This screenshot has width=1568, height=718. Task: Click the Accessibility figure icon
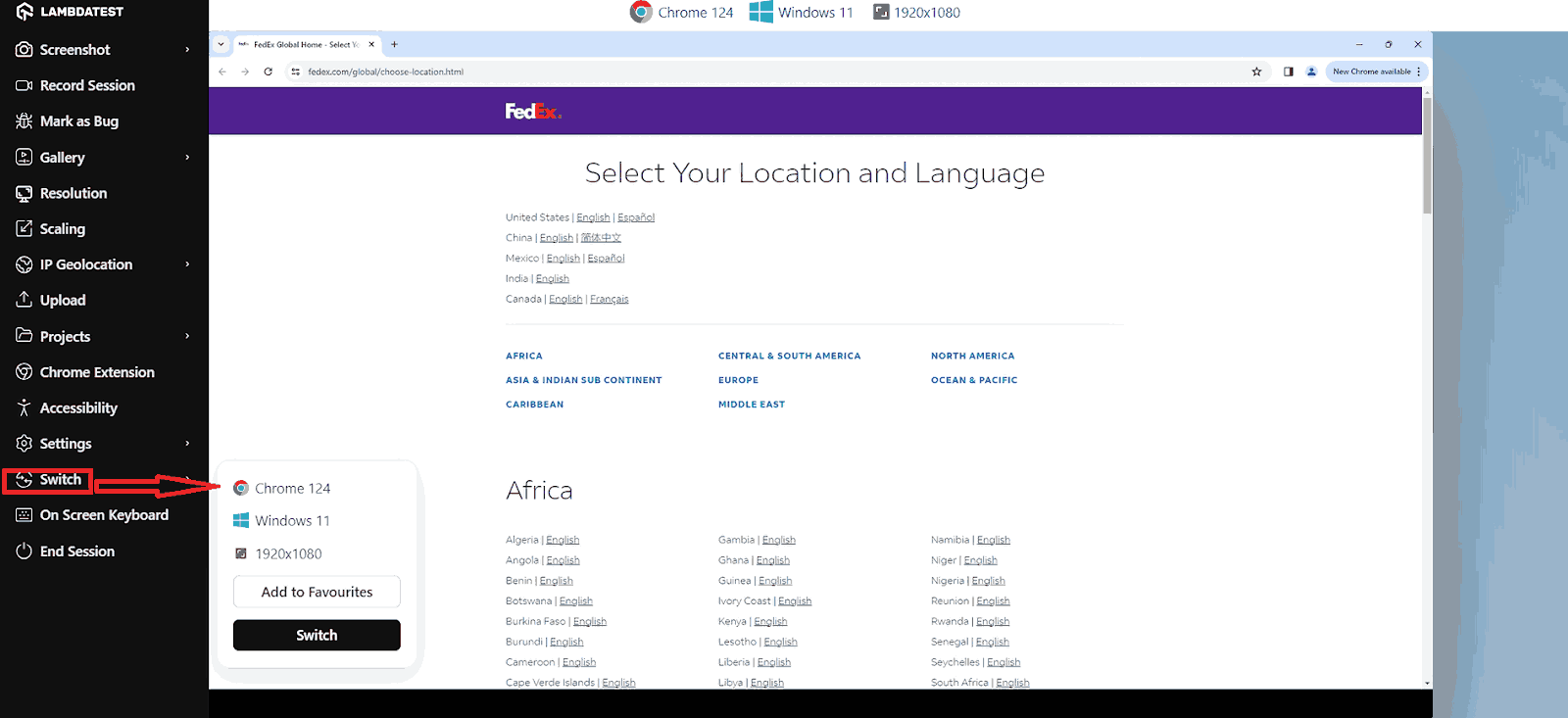24,407
